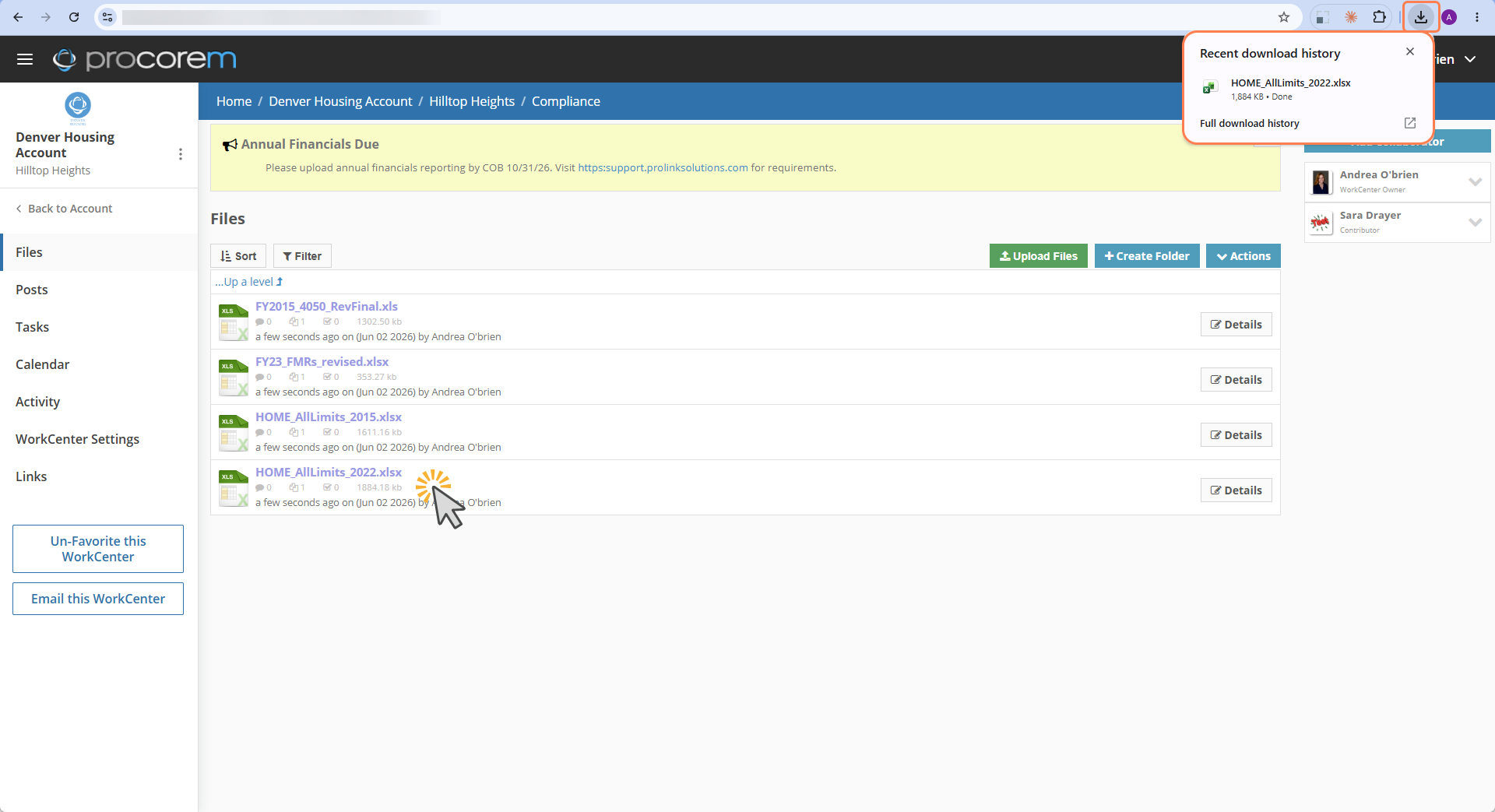Open Activity in the sidebar
1495x812 pixels.
tap(99, 402)
